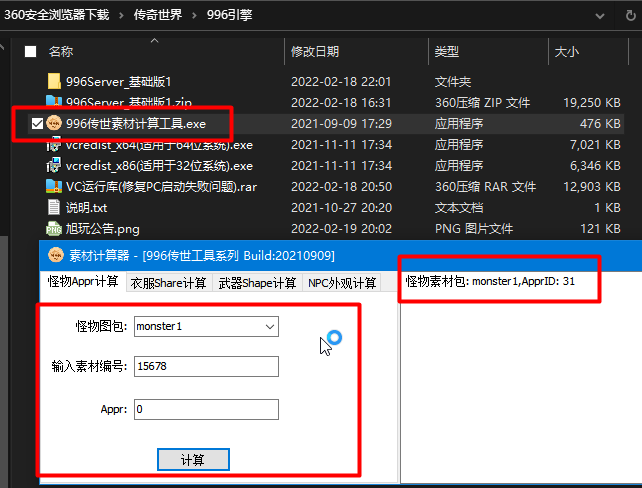Viewport: 642px width, 488px height.
Task: Sort files by 类型 column header
Action: pos(447,52)
